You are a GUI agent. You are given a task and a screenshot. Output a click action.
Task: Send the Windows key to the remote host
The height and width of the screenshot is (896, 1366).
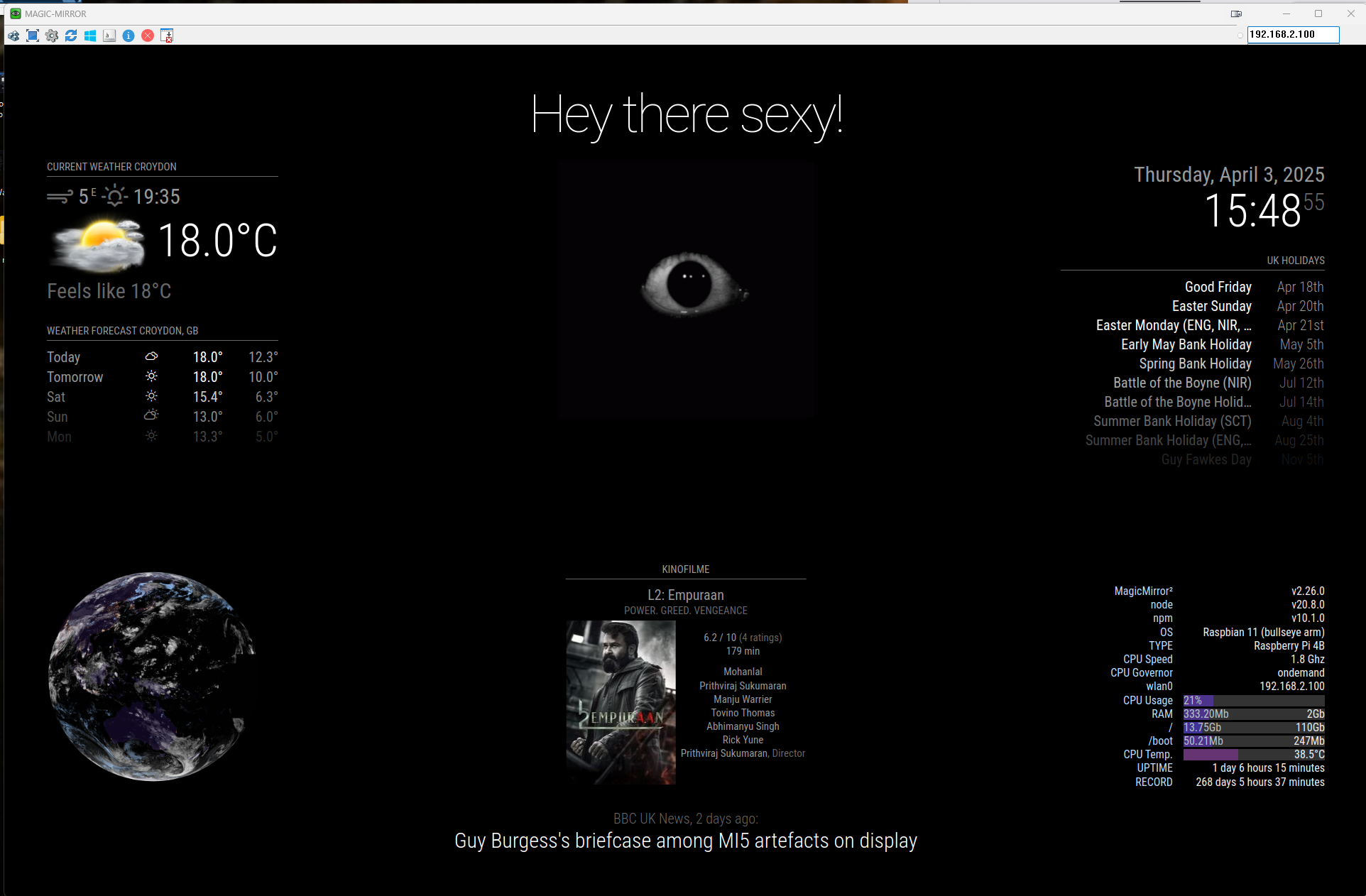point(90,35)
